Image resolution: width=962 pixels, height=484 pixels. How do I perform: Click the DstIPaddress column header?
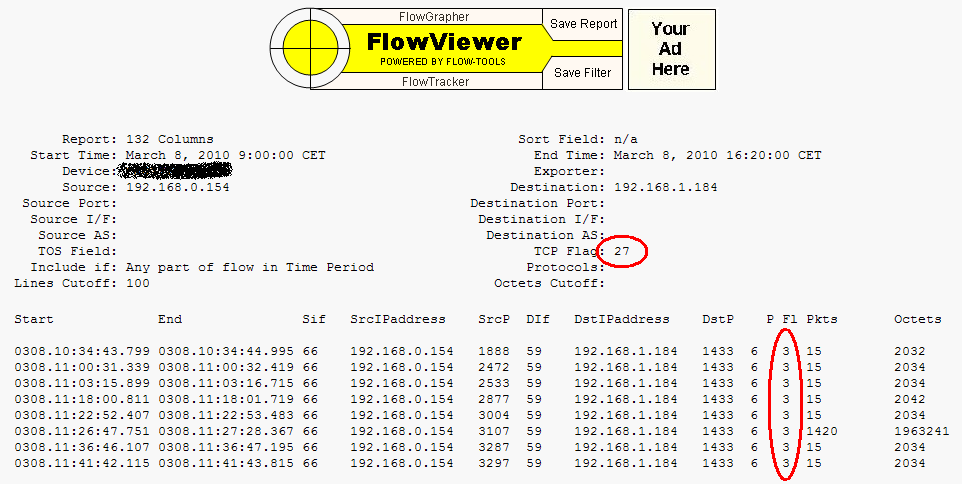tap(621, 319)
